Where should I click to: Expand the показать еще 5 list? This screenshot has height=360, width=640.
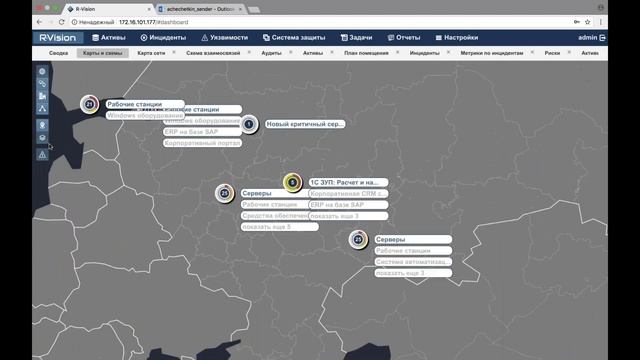(x=280, y=227)
